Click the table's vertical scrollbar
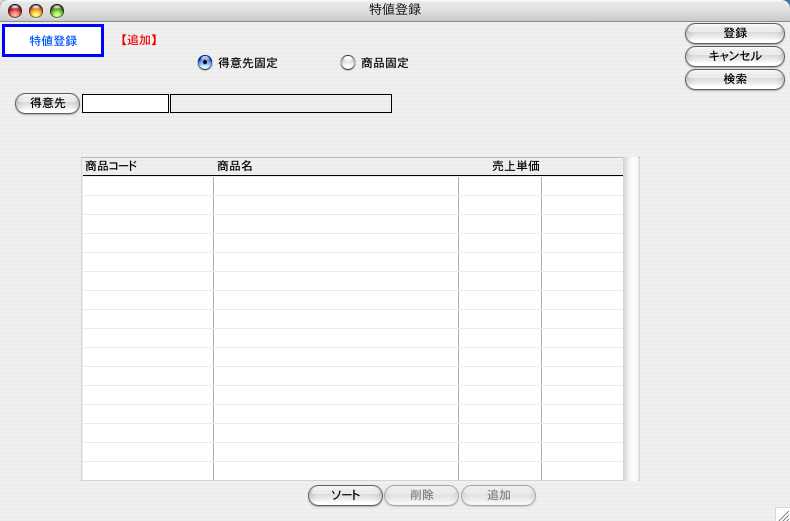 click(x=631, y=318)
